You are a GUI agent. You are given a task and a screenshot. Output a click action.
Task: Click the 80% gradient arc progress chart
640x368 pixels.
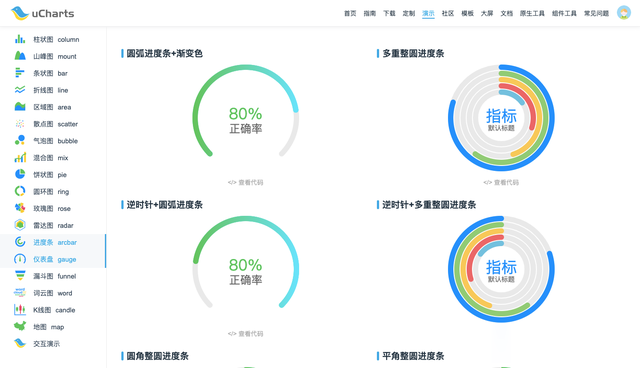coord(245,111)
